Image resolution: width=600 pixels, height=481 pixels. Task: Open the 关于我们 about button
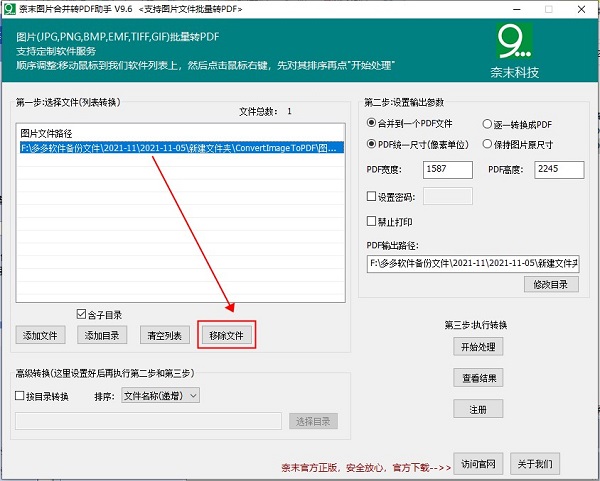click(x=535, y=464)
